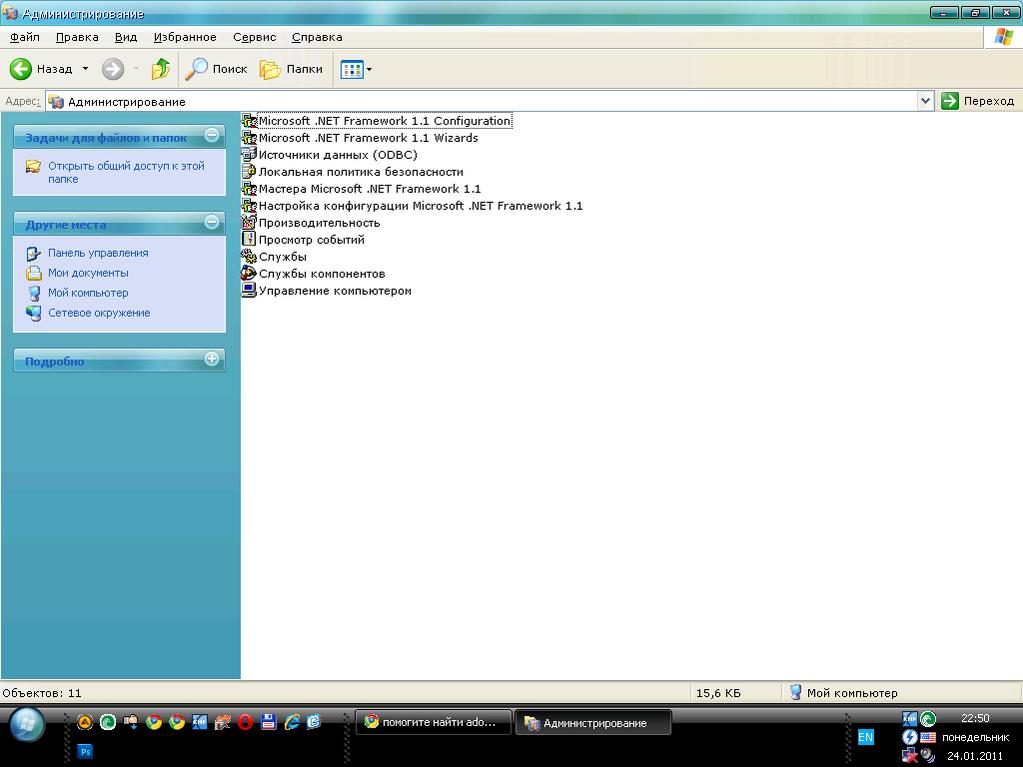Launch Photoshop from quick launch
This screenshot has height=767, width=1023.
coord(85,751)
